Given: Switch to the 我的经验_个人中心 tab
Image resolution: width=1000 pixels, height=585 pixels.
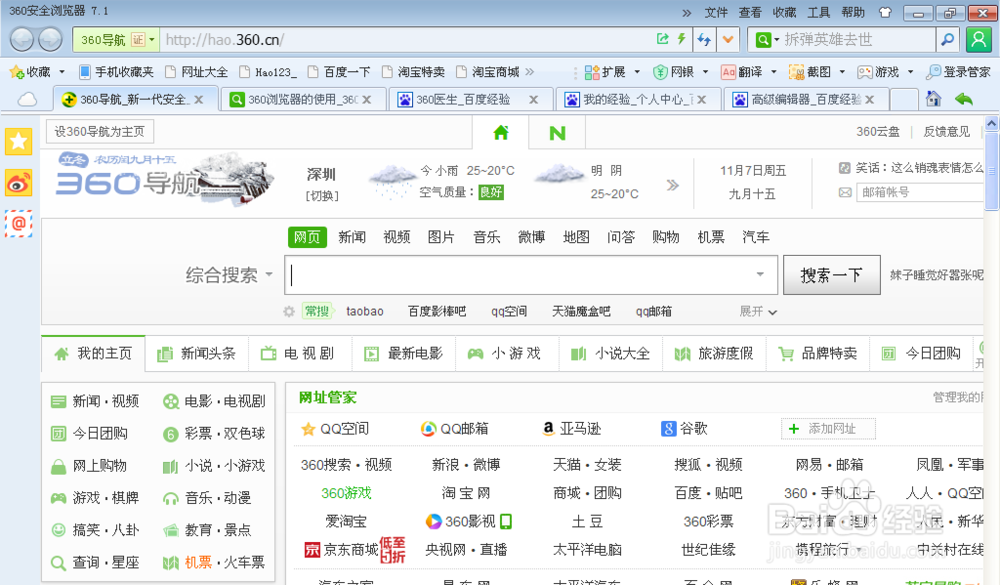Looking at the screenshot, I should point(636,100).
